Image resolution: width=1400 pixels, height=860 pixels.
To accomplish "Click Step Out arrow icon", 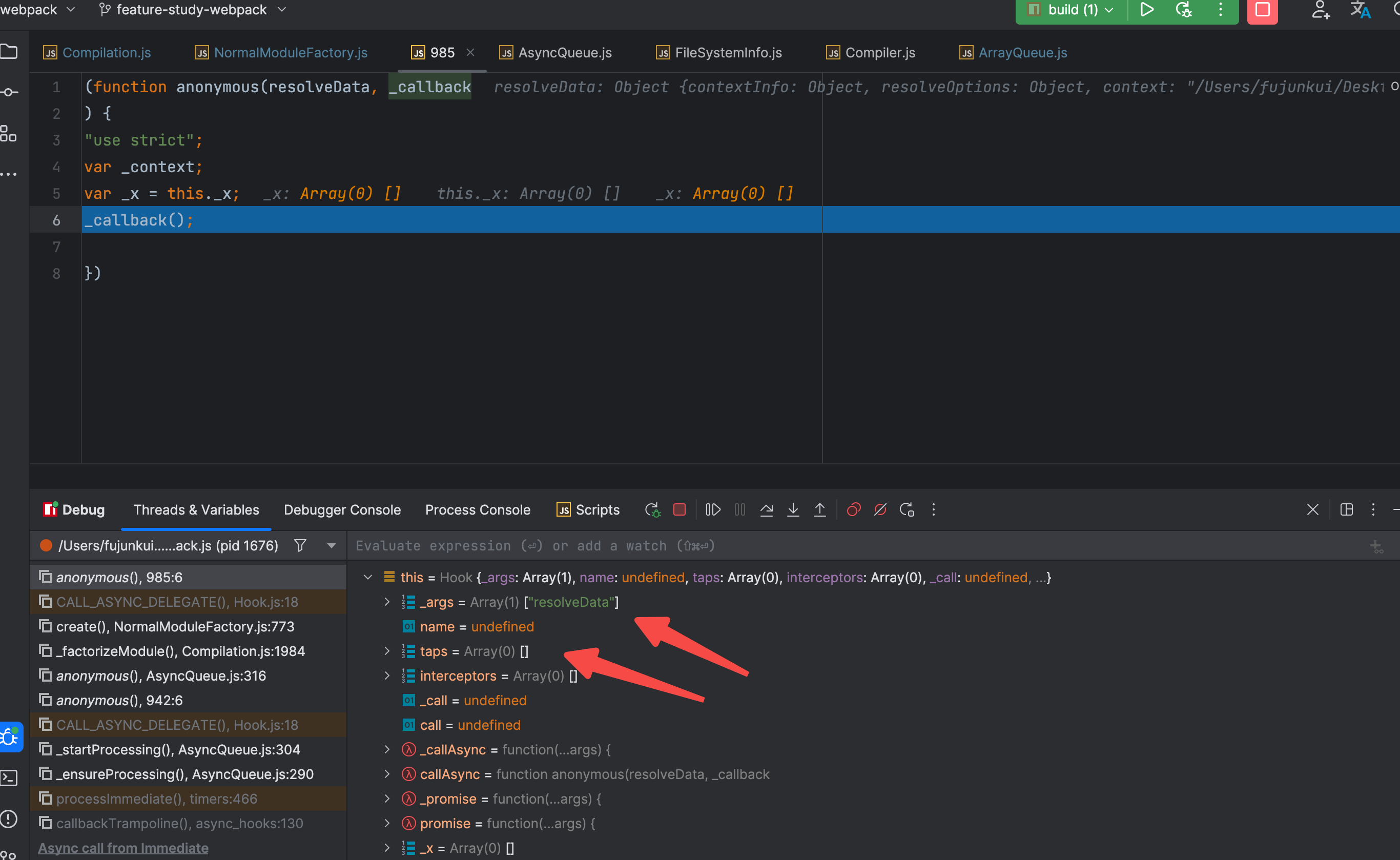I will [x=819, y=509].
